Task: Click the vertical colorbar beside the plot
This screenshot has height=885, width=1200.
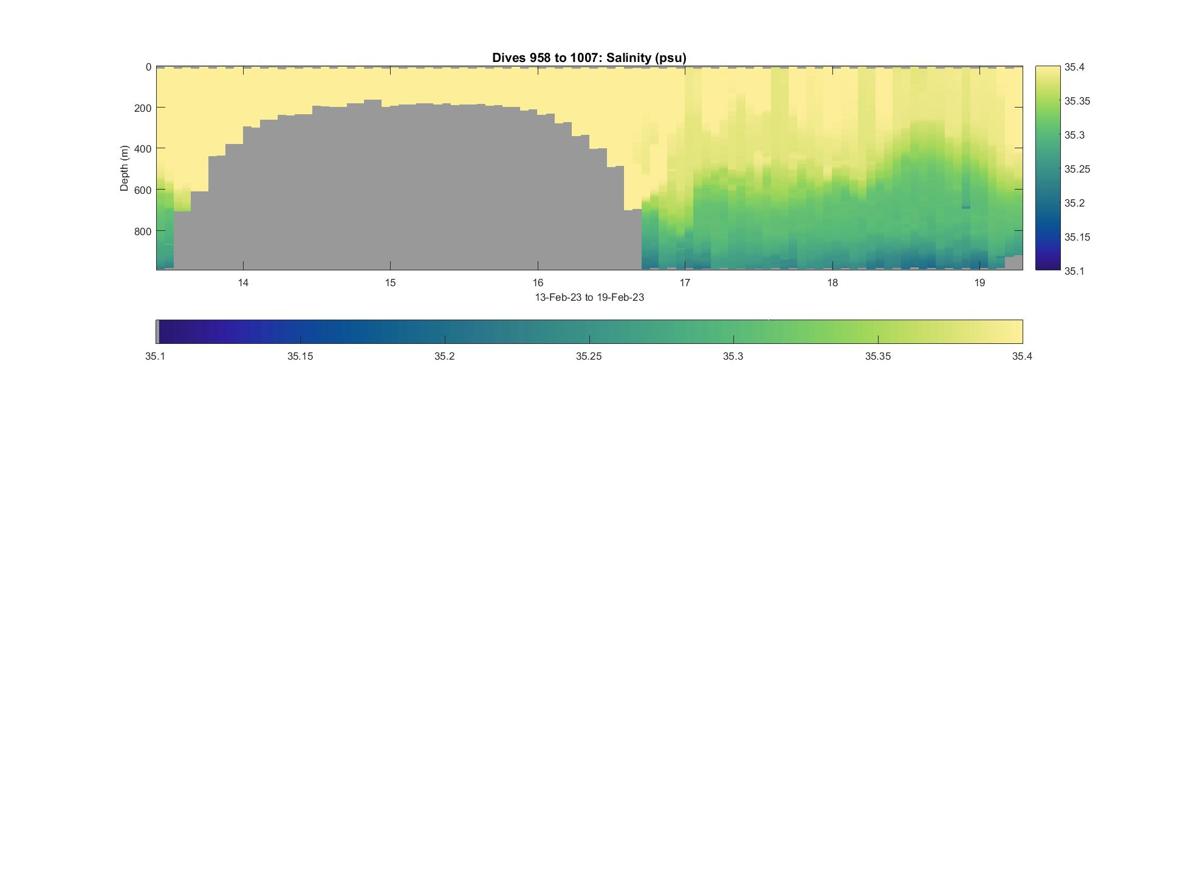Action: point(1047,168)
